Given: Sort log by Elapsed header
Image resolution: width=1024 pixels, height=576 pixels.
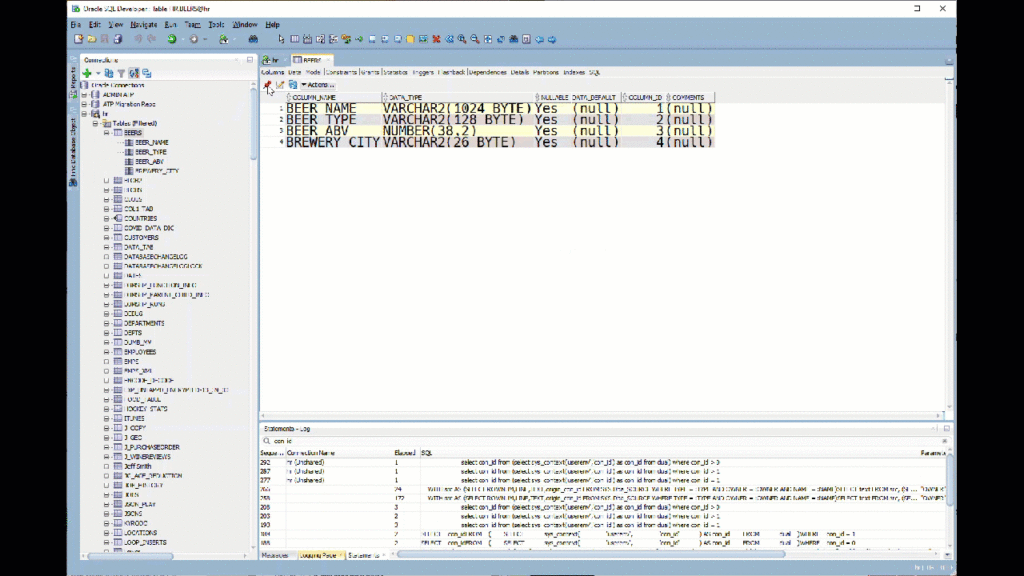Looking at the screenshot, I should click(405, 453).
